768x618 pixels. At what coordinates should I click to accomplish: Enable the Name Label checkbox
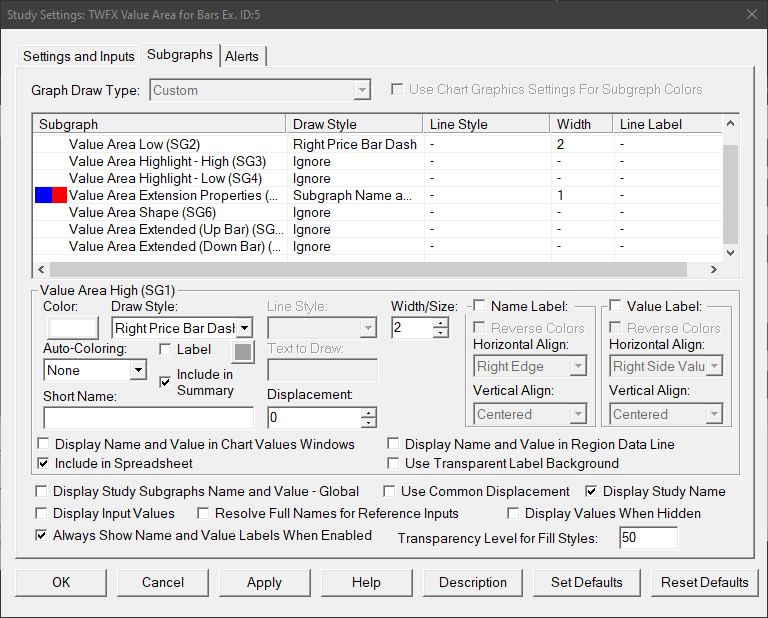click(x=479, y=306)
